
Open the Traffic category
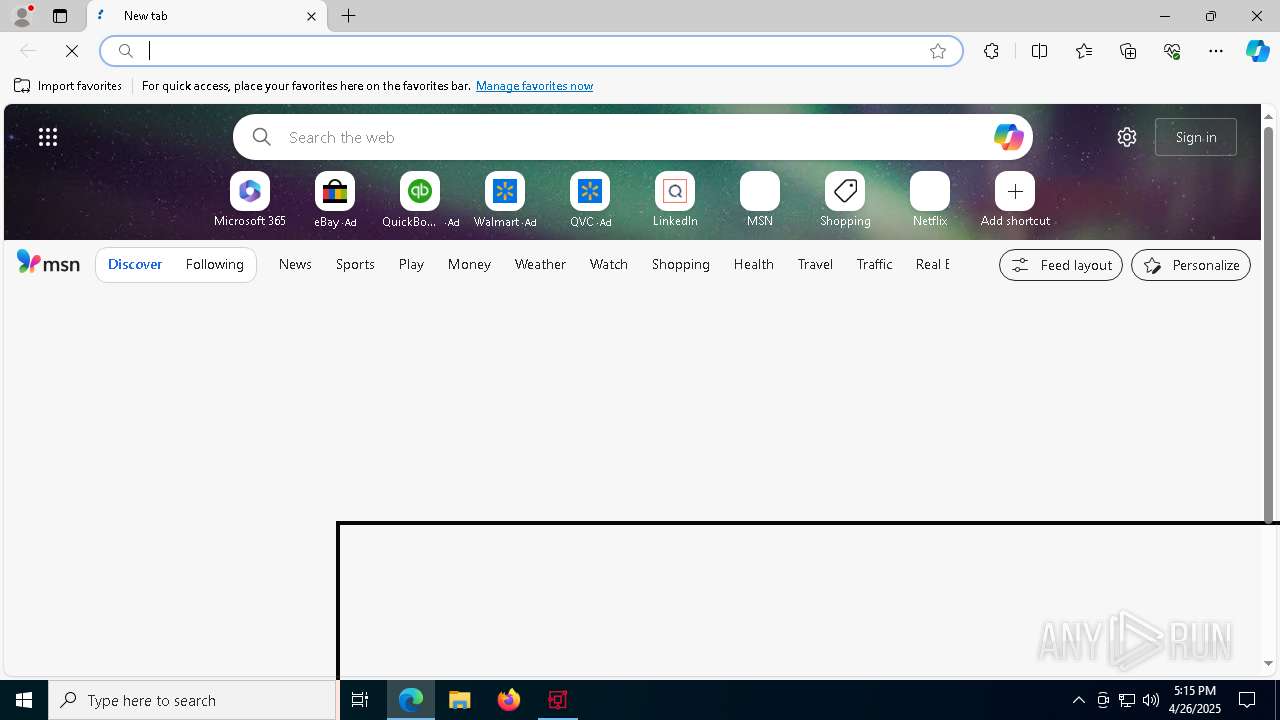point(874,264)
